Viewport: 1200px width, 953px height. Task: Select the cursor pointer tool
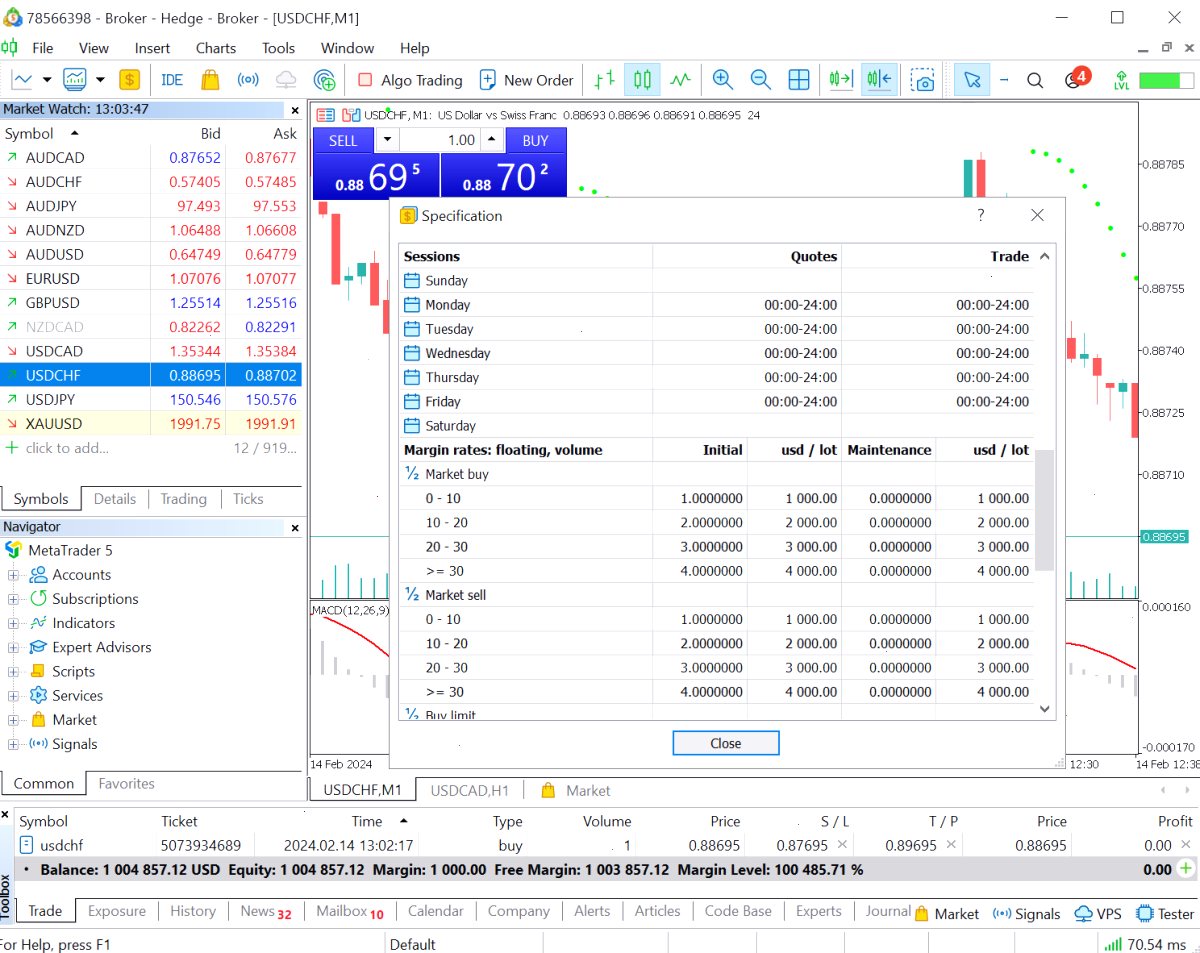point(972,80)
